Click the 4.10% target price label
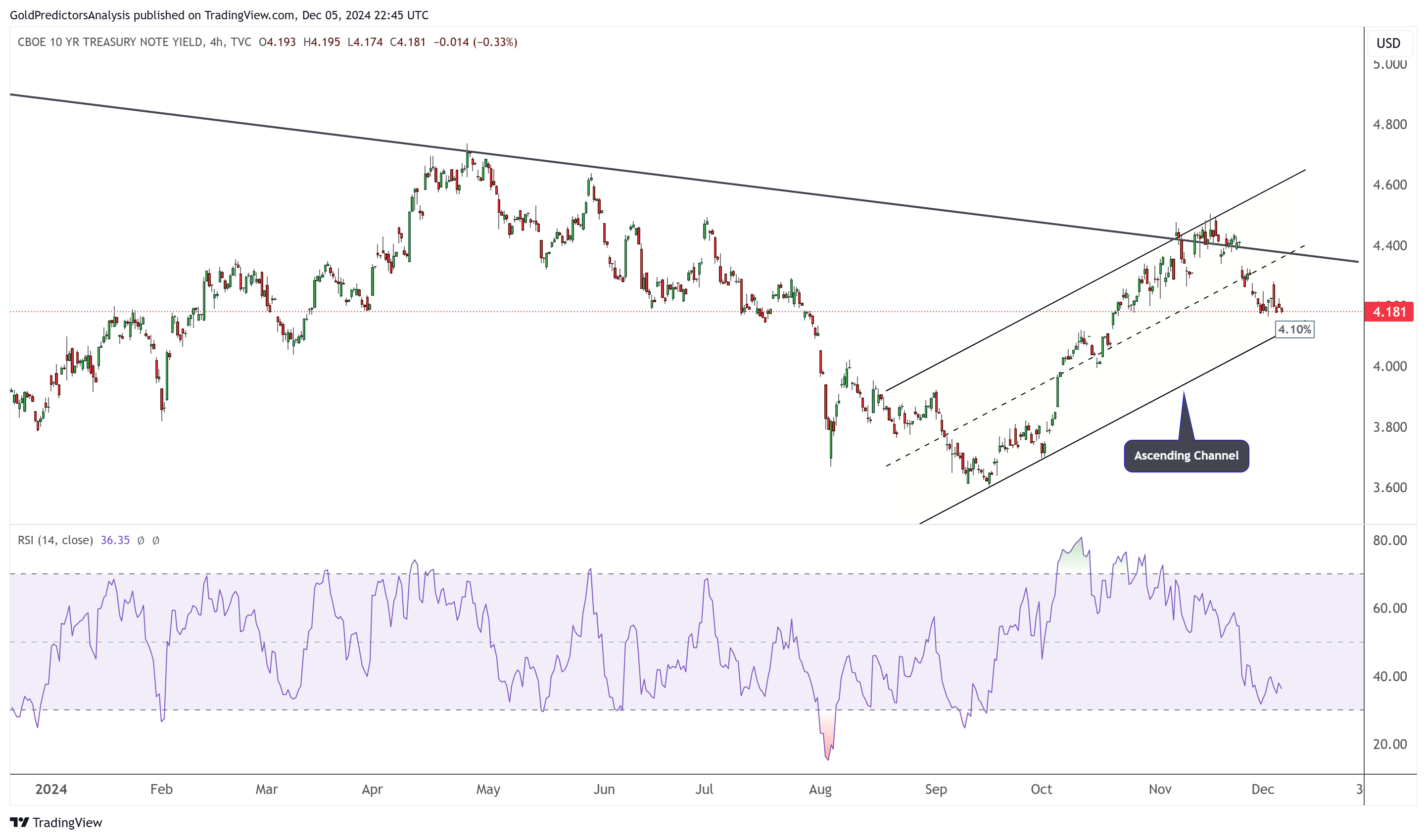This screenshot has height=840, width=1427. click(1294, 329)
